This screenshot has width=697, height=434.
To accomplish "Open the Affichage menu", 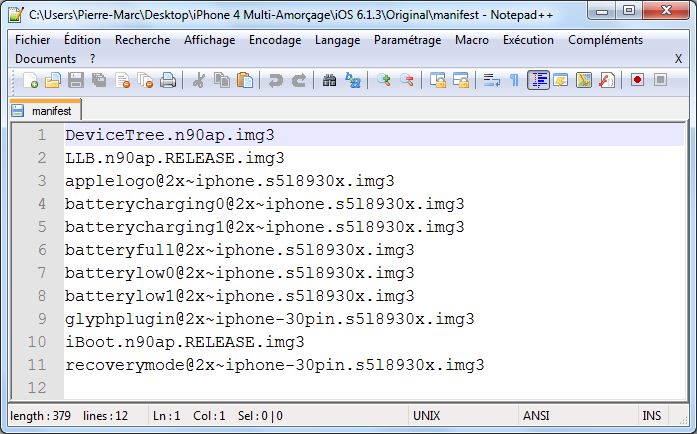I will pyautogui.click(x=209, y=40).
